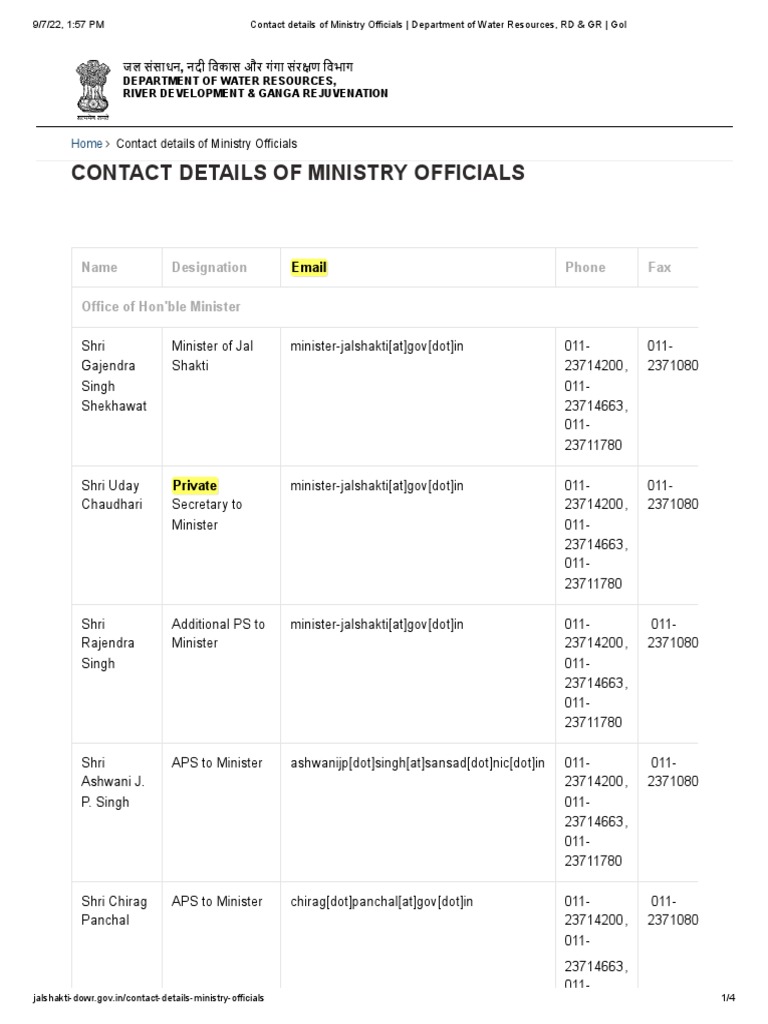768x1024 pixels.
Task: Click the name Shri Gajendra Singh Shekhawat
Action: tap(114, 376)
